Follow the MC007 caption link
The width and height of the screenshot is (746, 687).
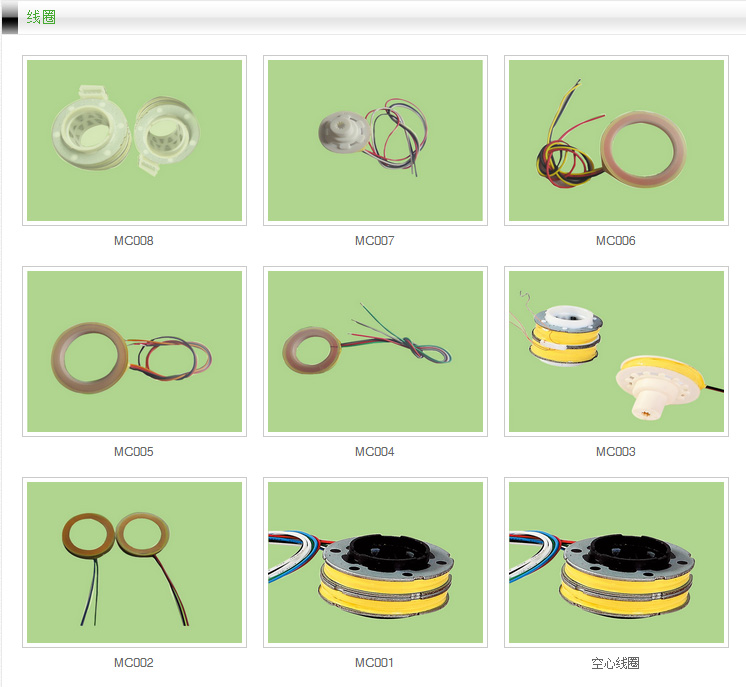[375, 241]
